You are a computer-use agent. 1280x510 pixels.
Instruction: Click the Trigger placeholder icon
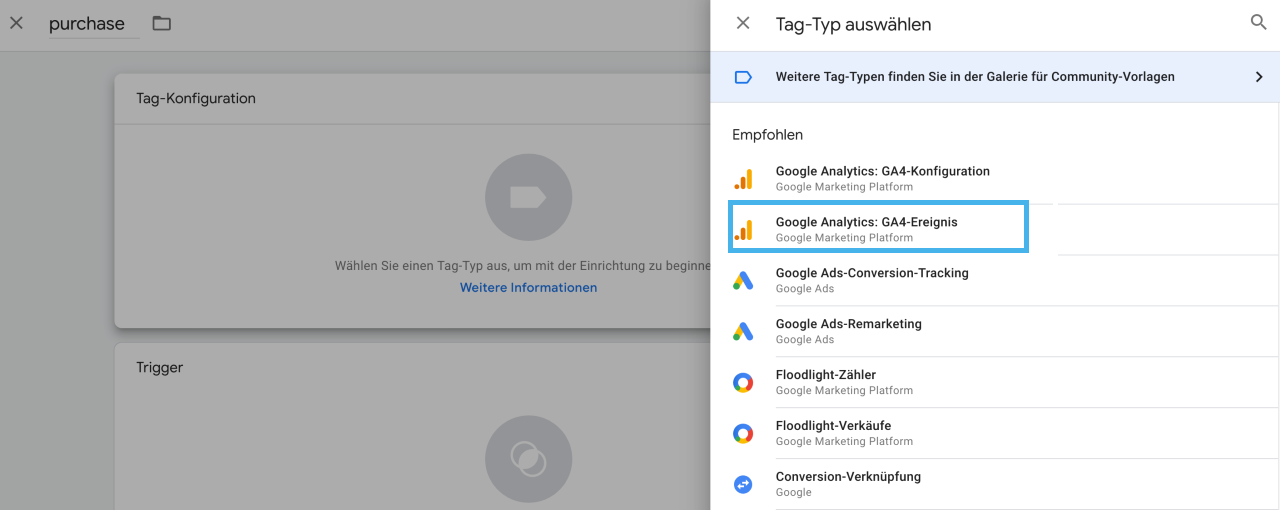pyautogui.click(x=528, y=459)
